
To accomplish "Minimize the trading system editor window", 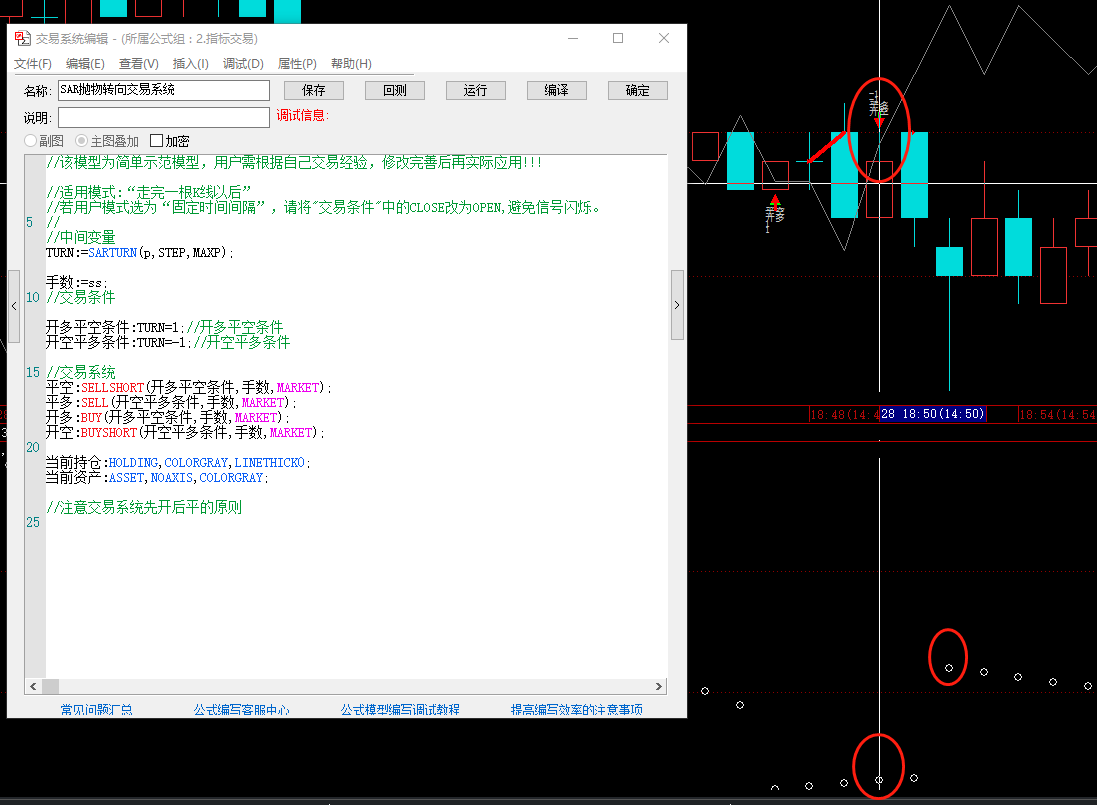I will 573,38.
